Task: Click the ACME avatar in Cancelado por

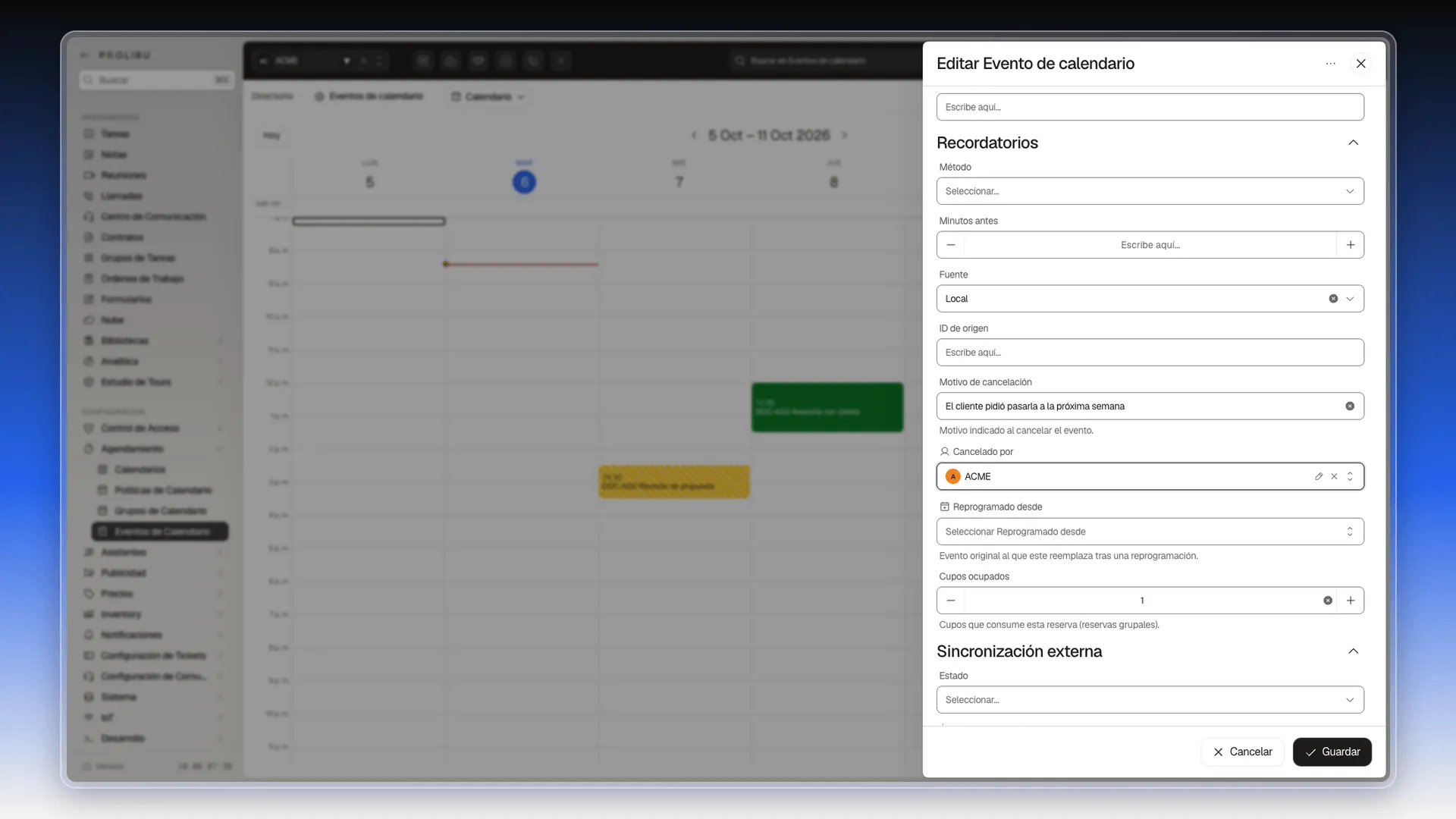Action: coord(953,476)
